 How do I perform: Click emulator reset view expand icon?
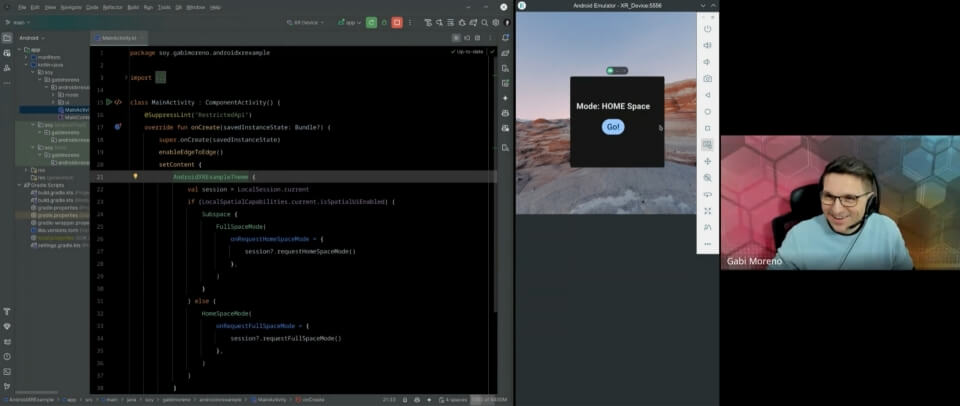pos(707,211)
